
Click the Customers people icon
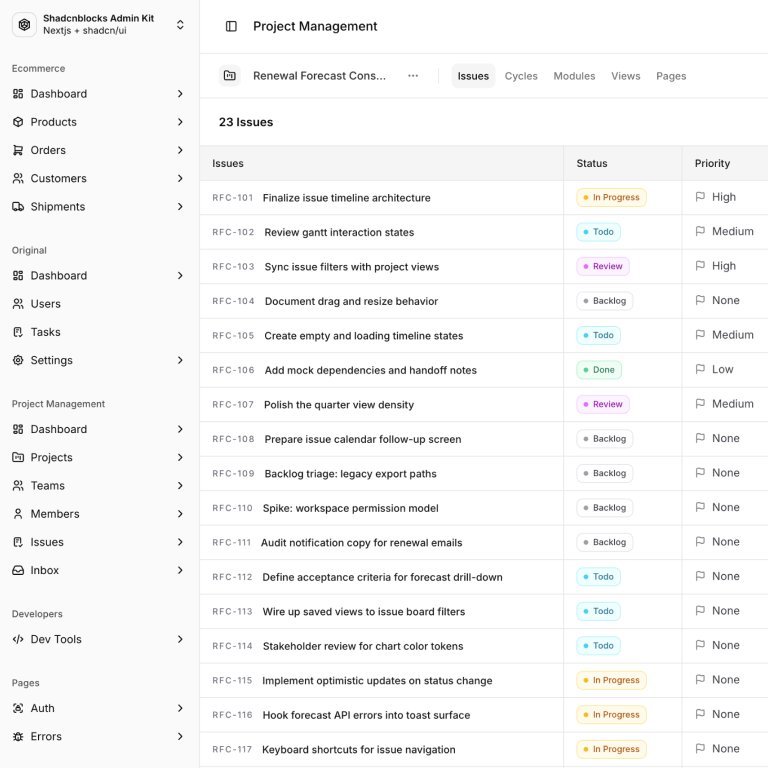click(18, 178)
